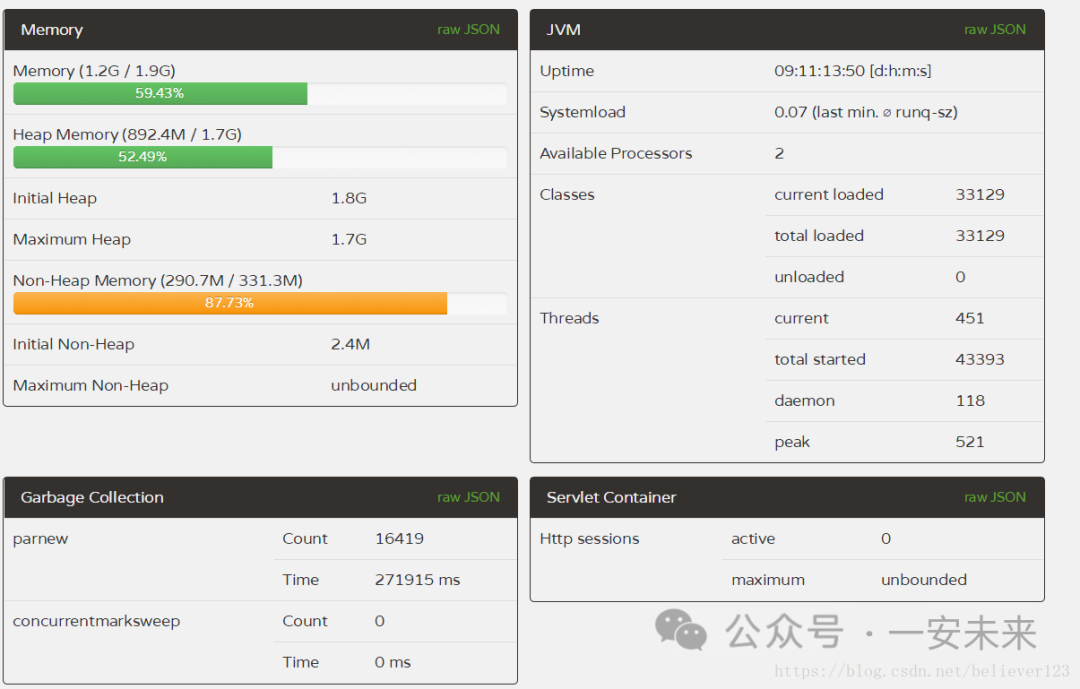Select the Systemload value 0.07
Image resolution: width=1080 pixels, height=689 pixels.
791,112
